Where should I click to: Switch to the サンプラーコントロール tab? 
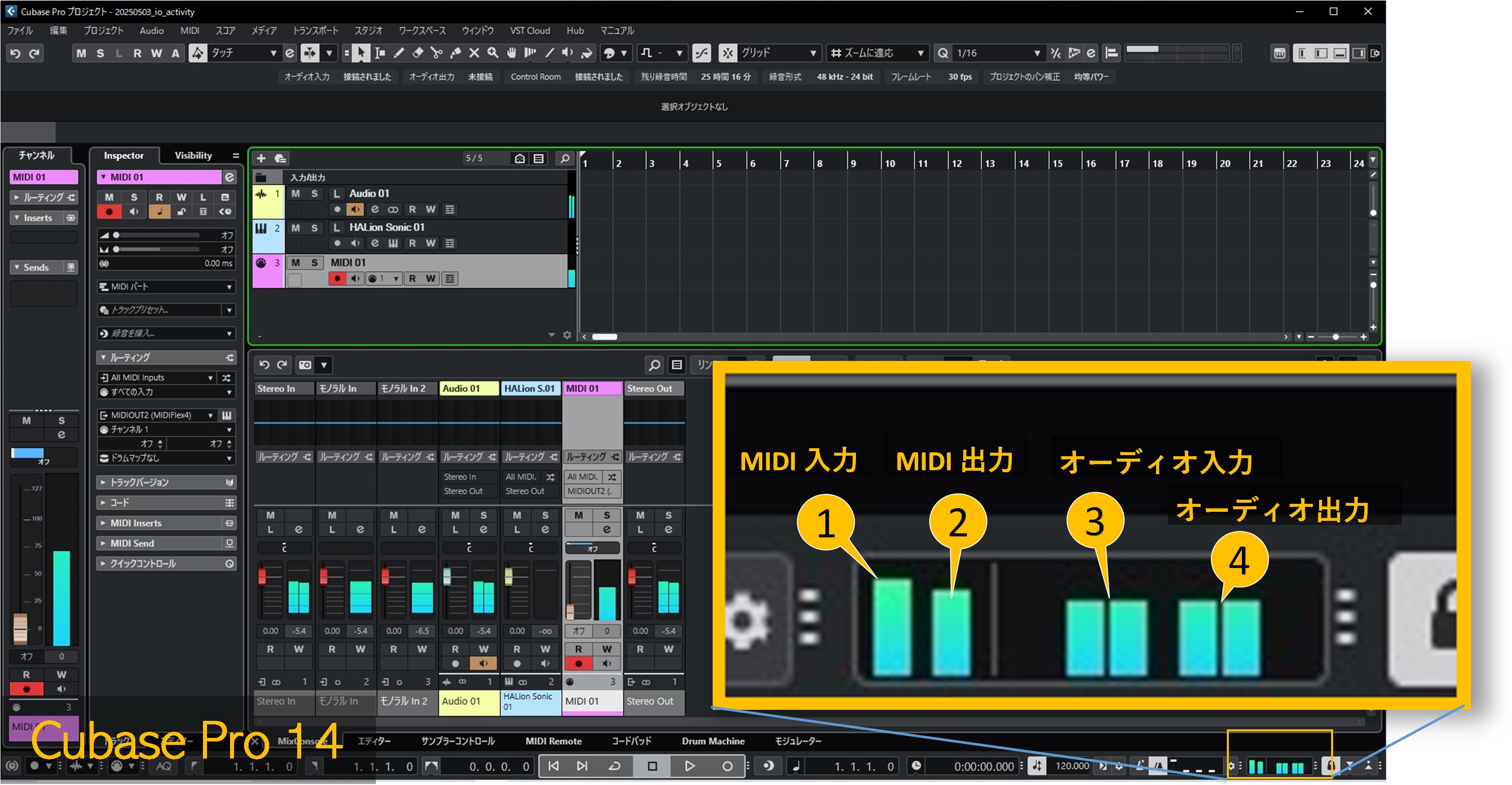pos(458,741)
